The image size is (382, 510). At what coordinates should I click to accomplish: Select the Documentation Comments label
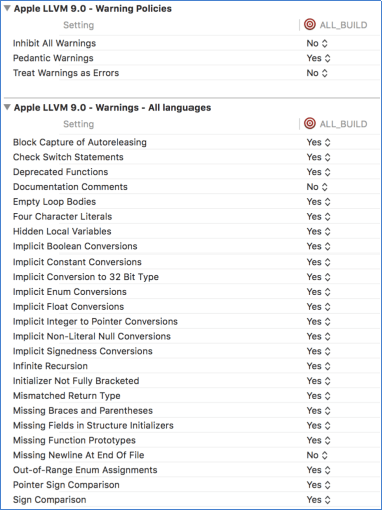[x=70, y=187]
